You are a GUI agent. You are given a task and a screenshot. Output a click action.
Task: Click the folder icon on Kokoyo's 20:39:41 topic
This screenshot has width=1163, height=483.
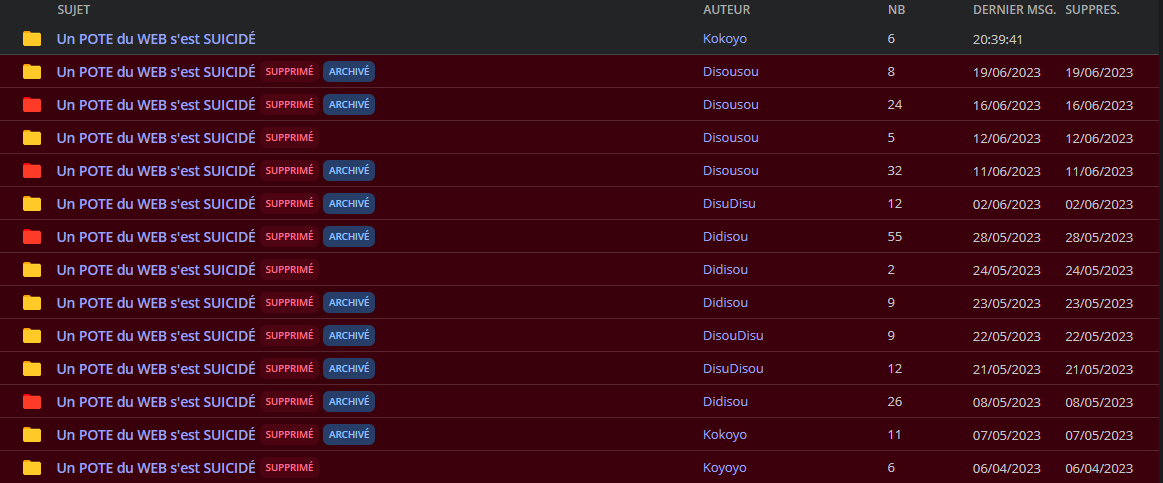click(x=32, y=39)
